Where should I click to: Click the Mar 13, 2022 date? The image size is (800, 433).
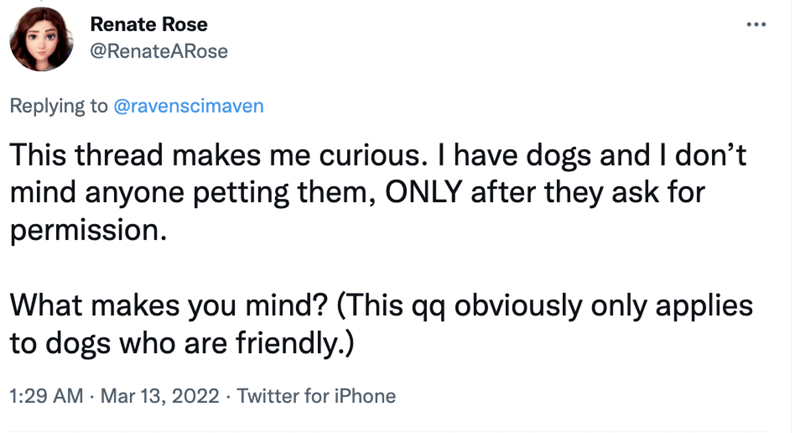tap(160, 396)
